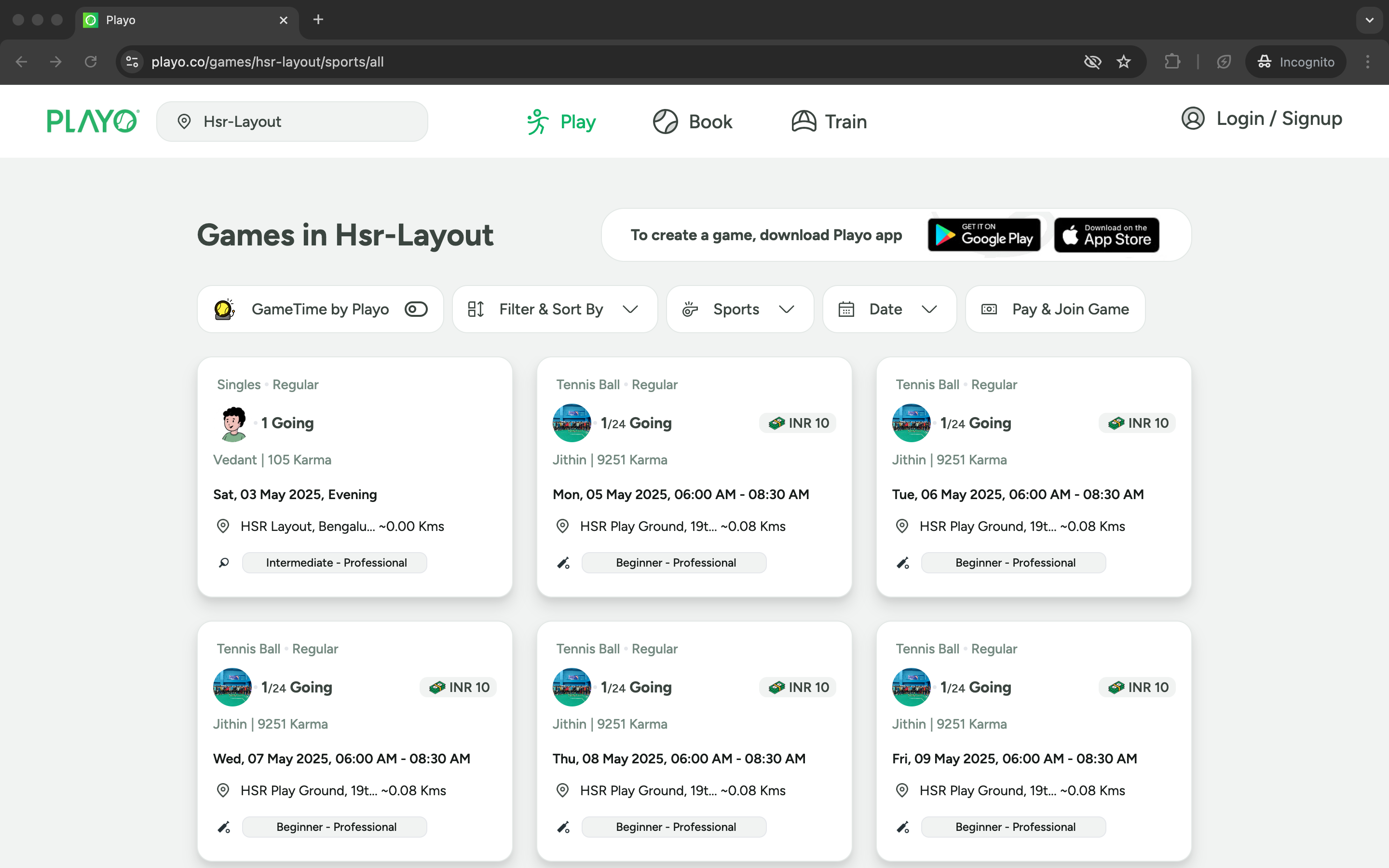This screenshot has height=868, width=1389.
Task: Expand the Date dropdown
Action: pos(889,309)
